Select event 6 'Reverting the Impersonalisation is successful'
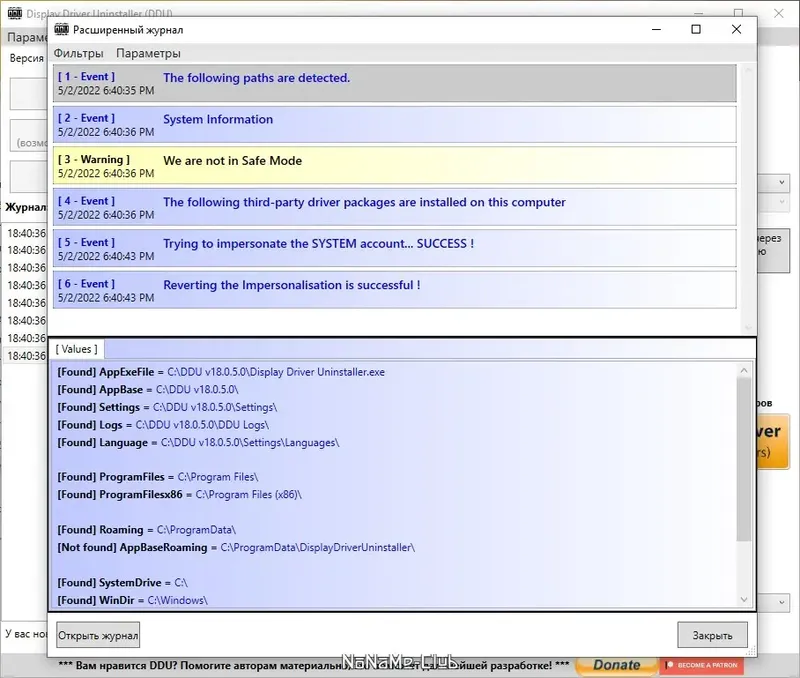Screen dimensions: 800x678 394,290
